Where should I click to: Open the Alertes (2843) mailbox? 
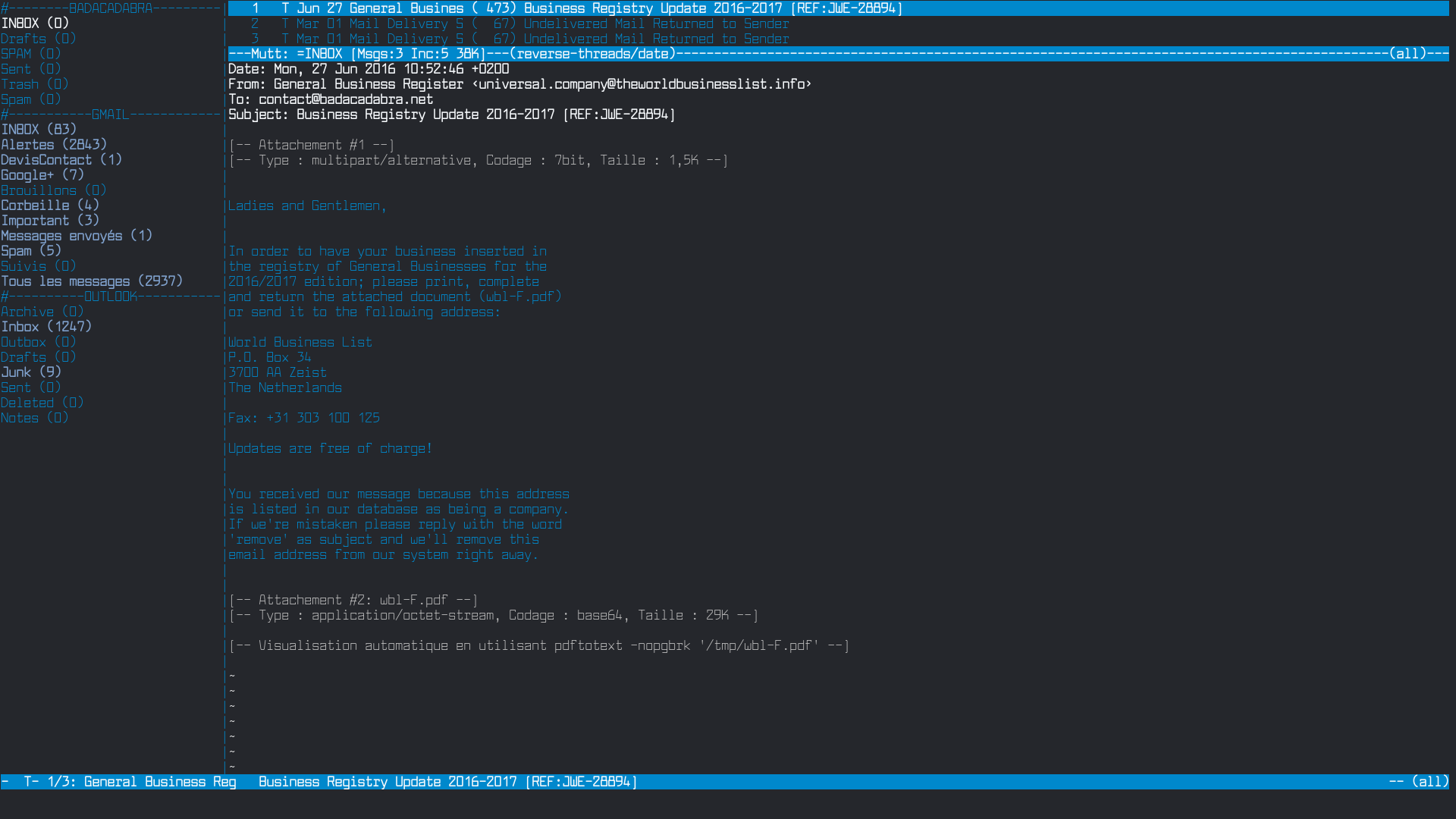(53, 145)
